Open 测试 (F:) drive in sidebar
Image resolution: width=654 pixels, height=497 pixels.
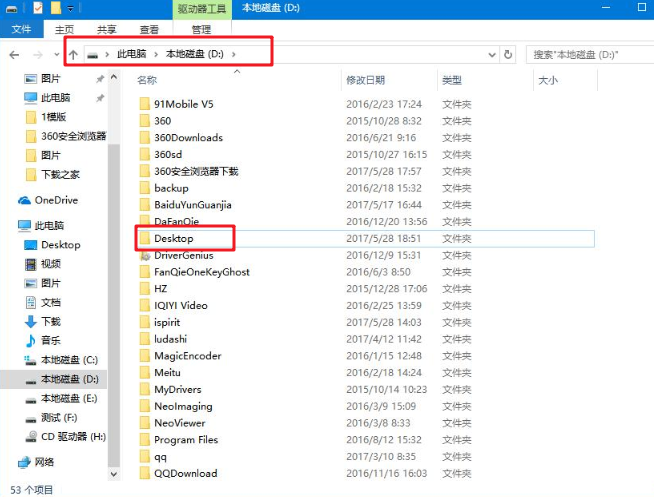click(x=59, y=417)
